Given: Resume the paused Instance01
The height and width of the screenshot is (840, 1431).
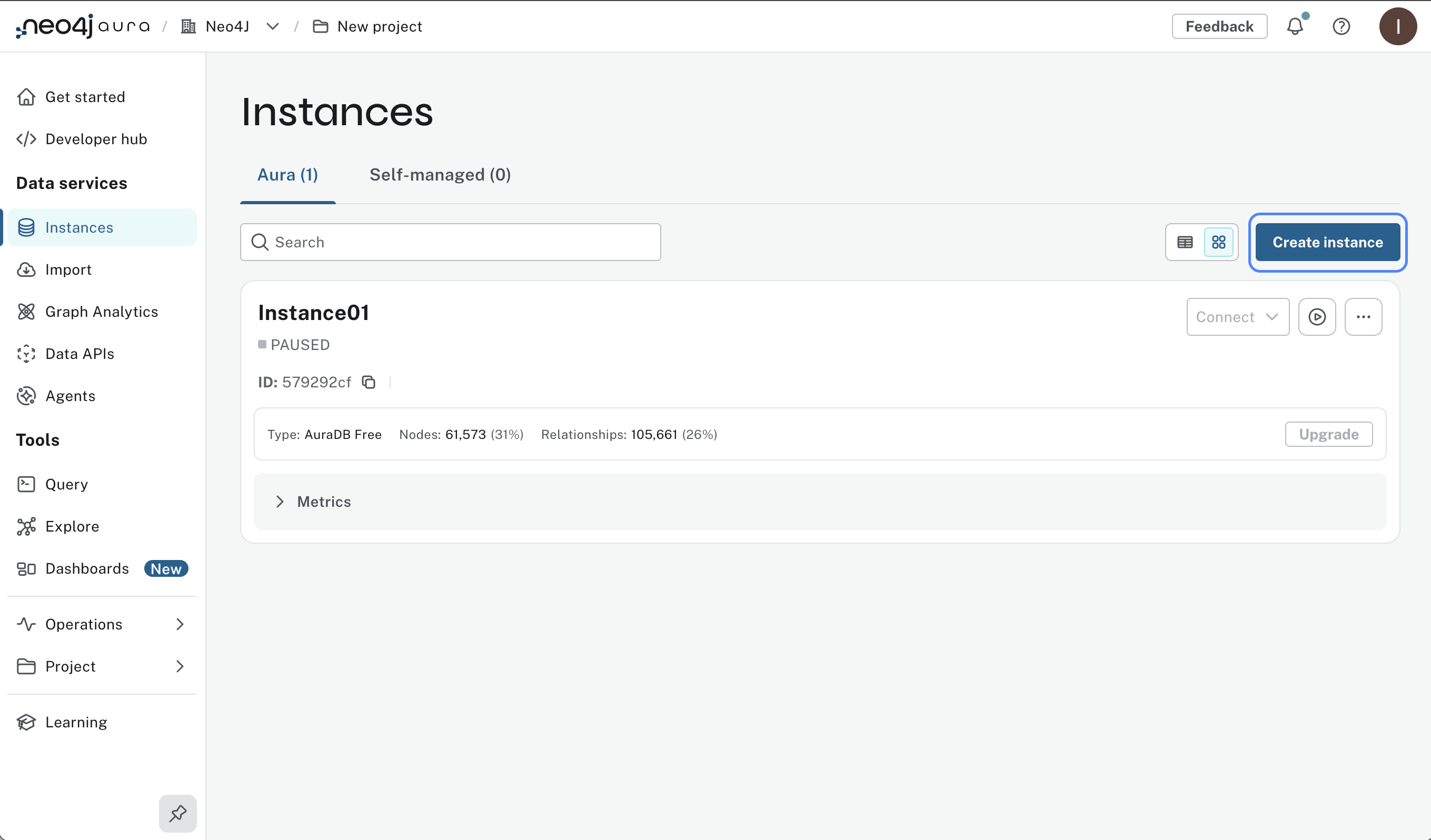Looking at the screenshot, I should [1317, 317].
